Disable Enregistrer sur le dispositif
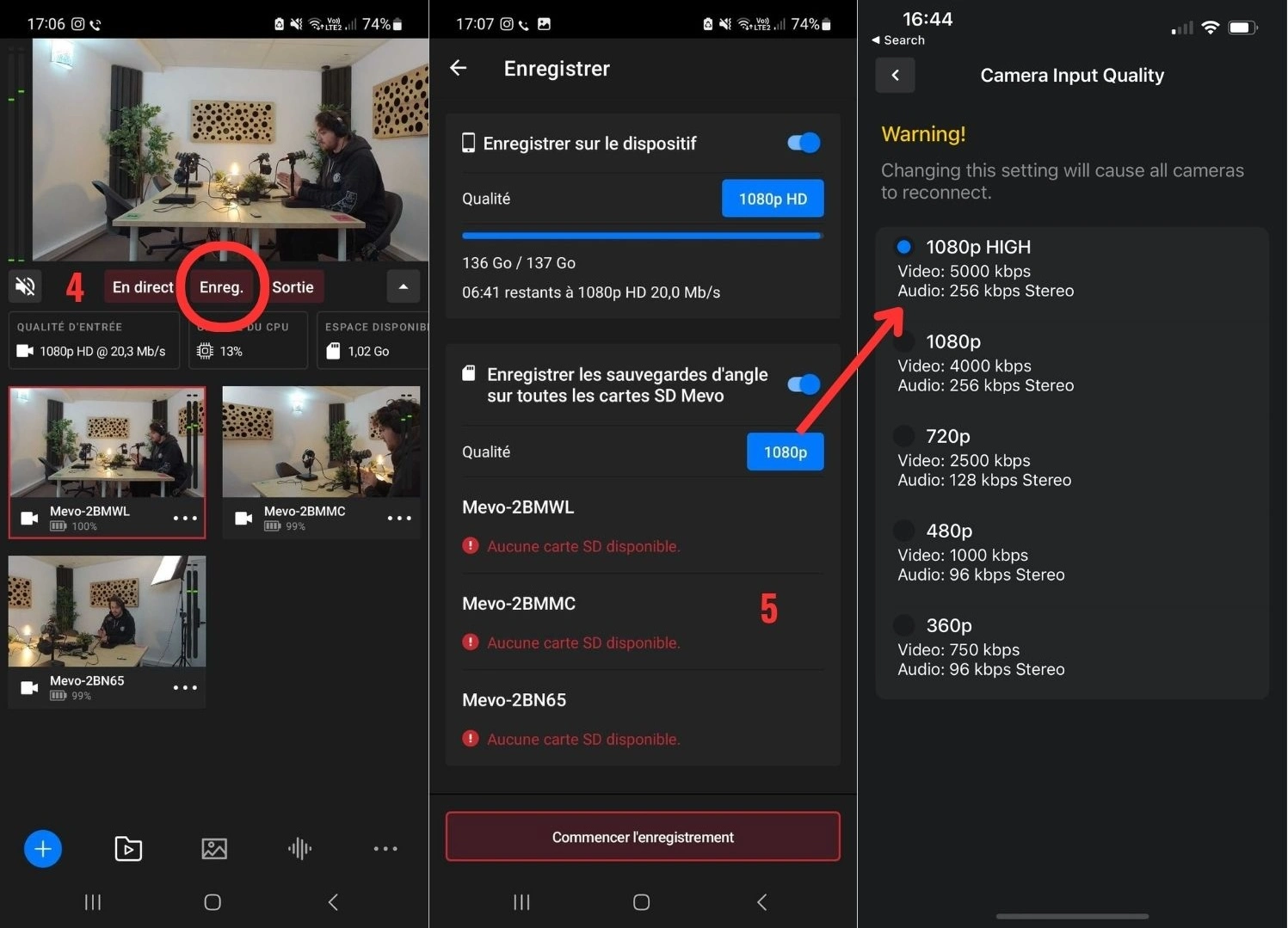The height and width of the screenshot is (928, 1288). (801, 143)
